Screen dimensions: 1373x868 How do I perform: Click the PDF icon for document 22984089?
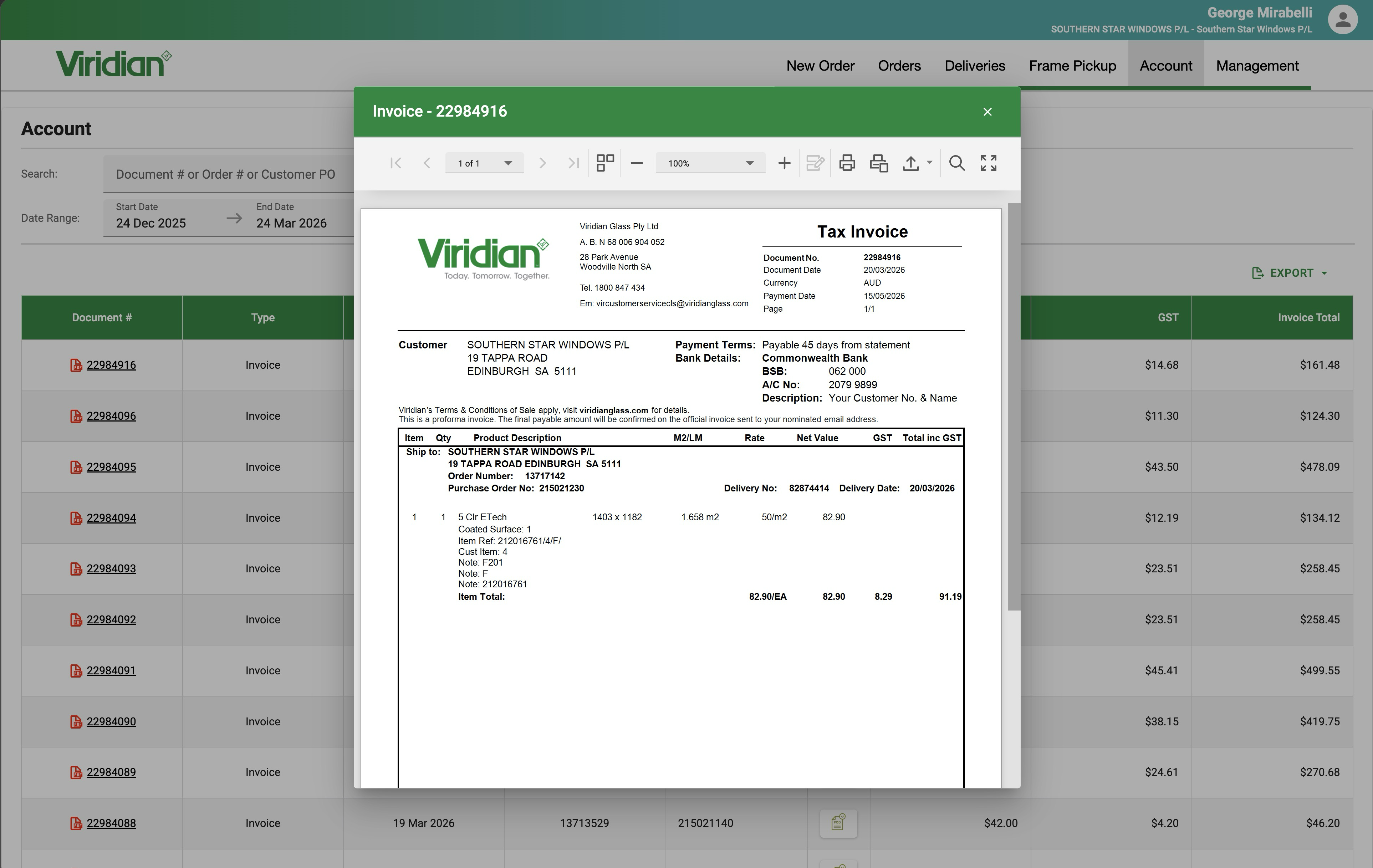pyautogui.click(x=76, y=772)
